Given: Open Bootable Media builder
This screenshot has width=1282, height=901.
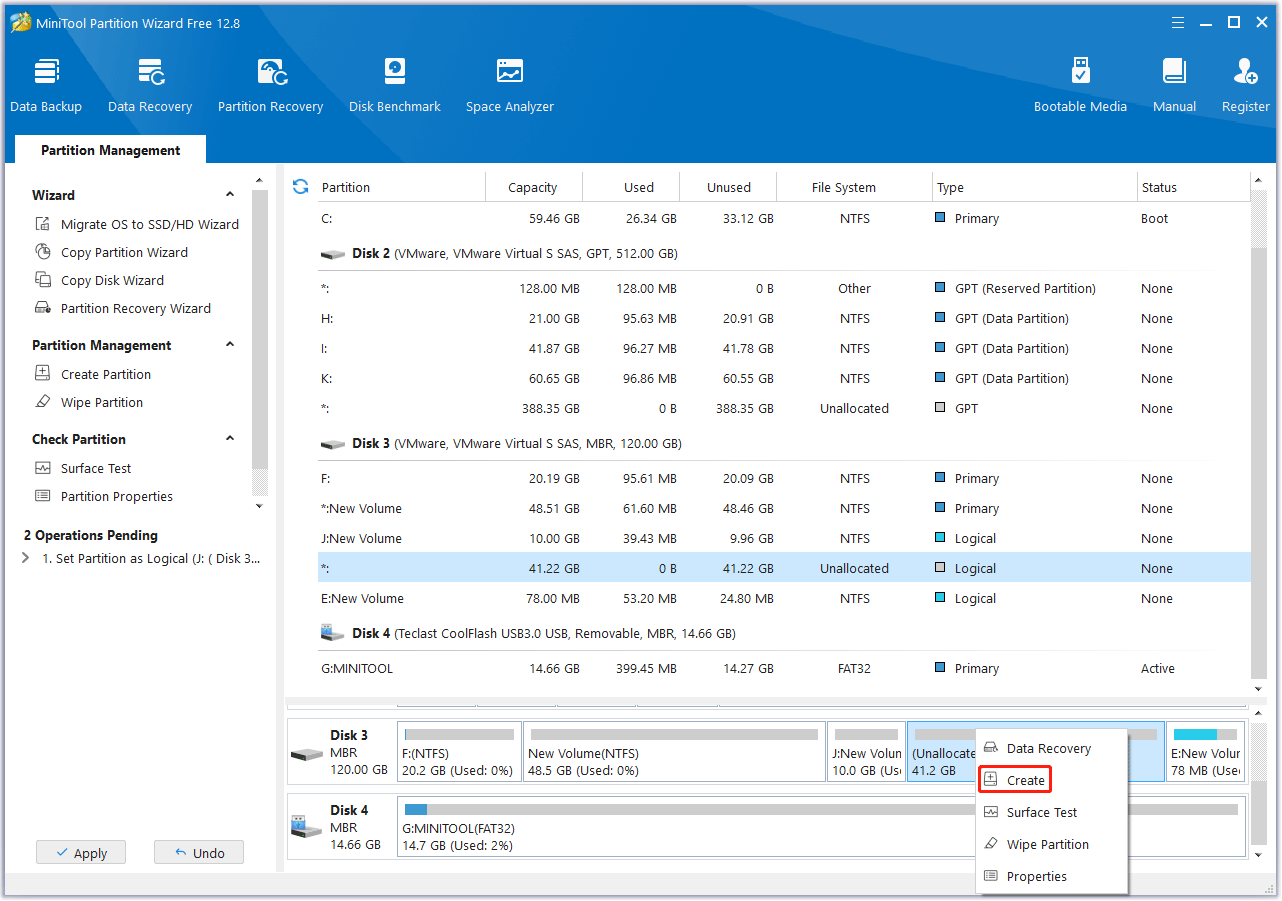Looking at the screenshot, I should (1080, 85).
